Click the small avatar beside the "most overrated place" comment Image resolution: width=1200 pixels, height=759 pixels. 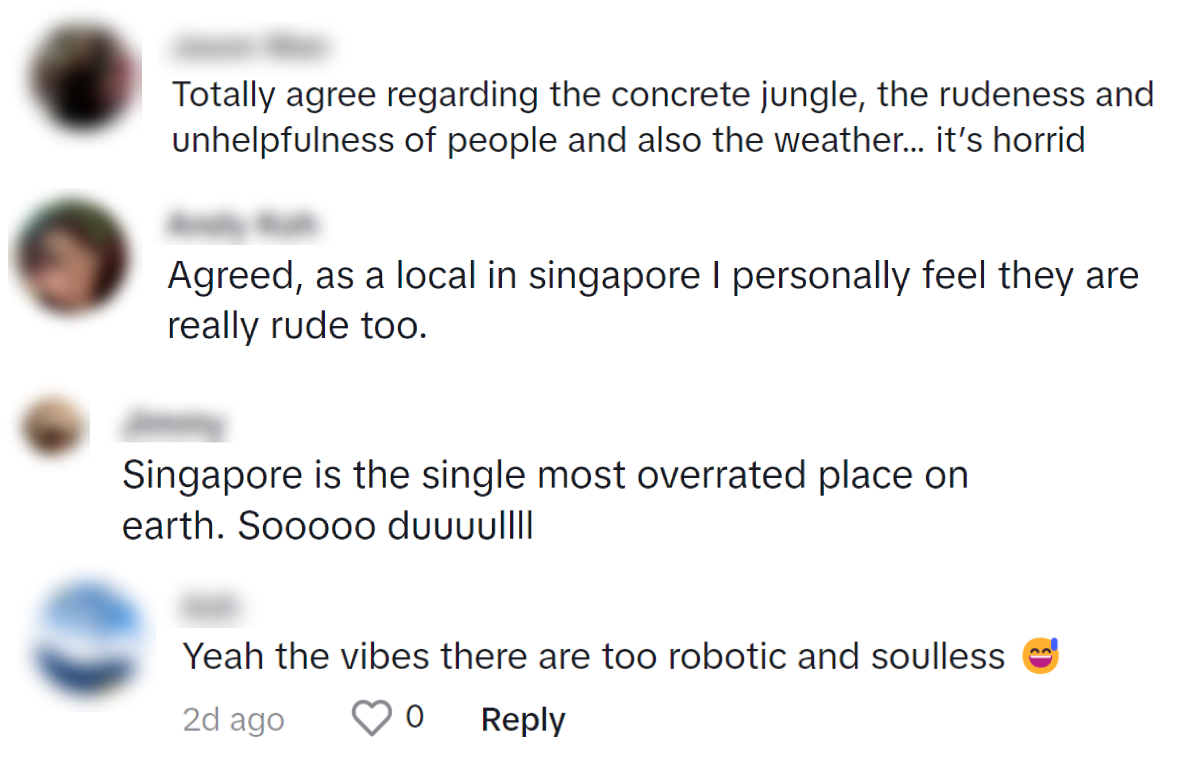click(53, 427)
